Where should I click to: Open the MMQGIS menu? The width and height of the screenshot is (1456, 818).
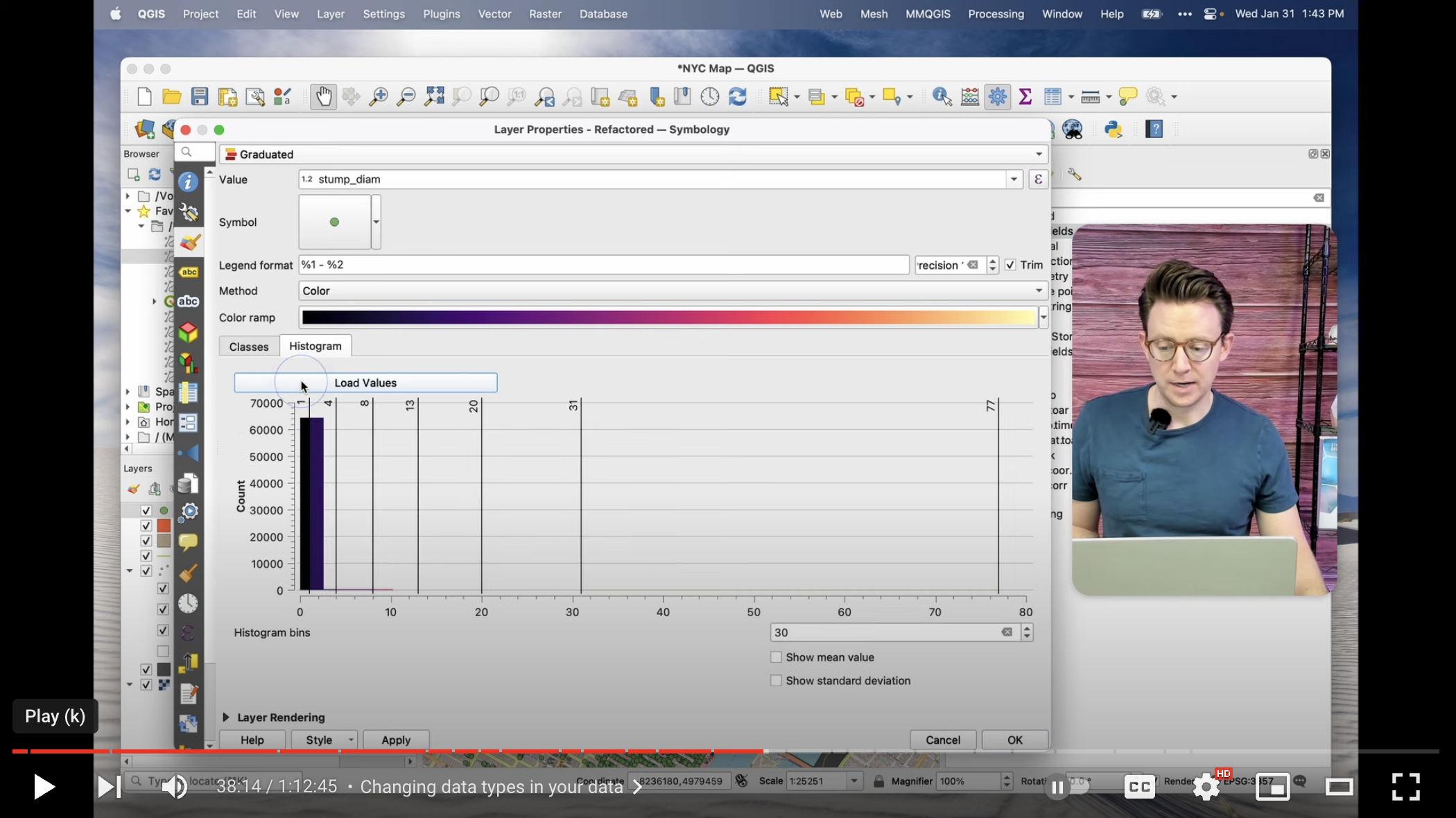[x=928, y=14]
